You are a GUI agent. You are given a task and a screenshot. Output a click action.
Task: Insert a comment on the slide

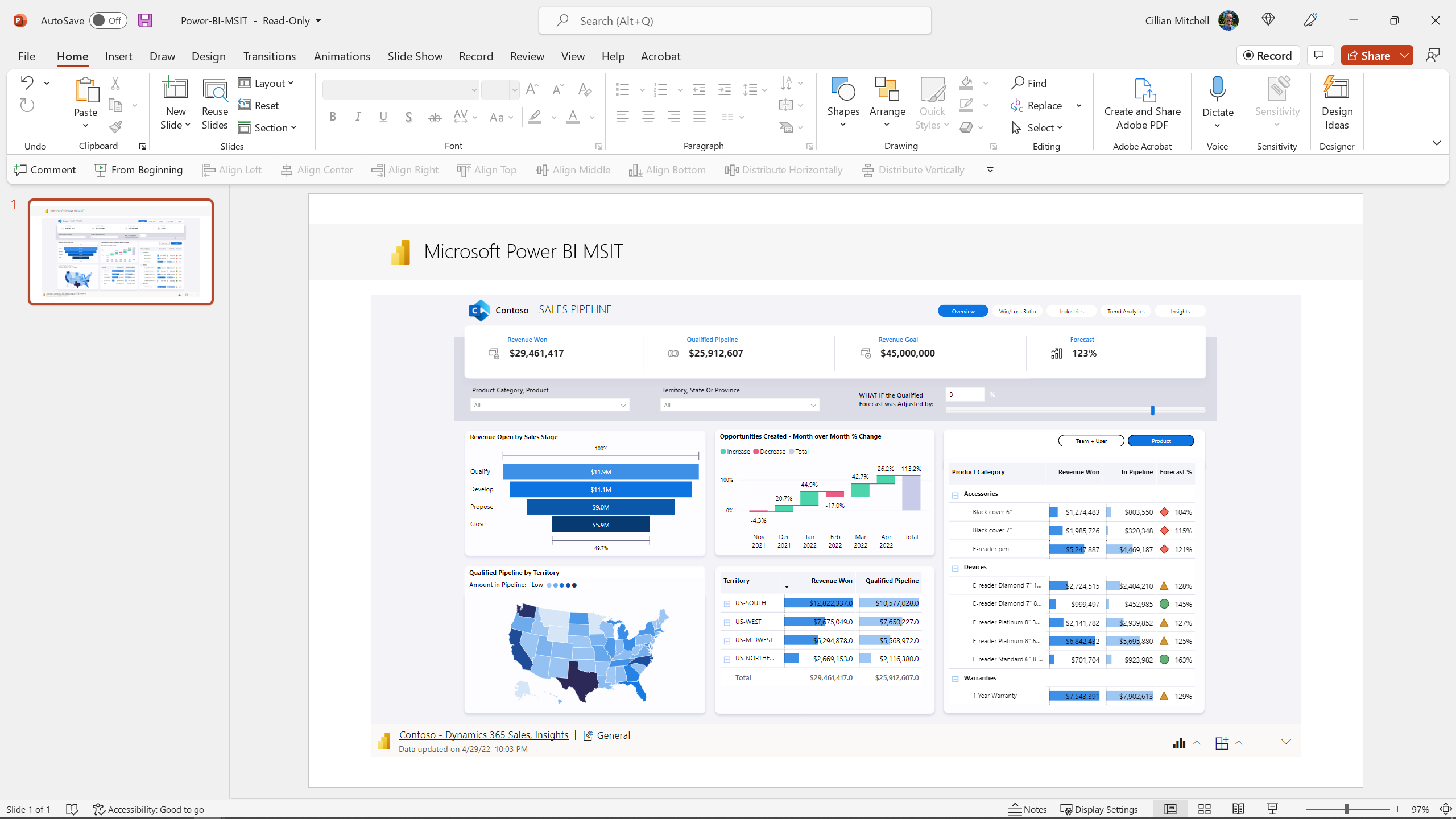pos(45,169)
